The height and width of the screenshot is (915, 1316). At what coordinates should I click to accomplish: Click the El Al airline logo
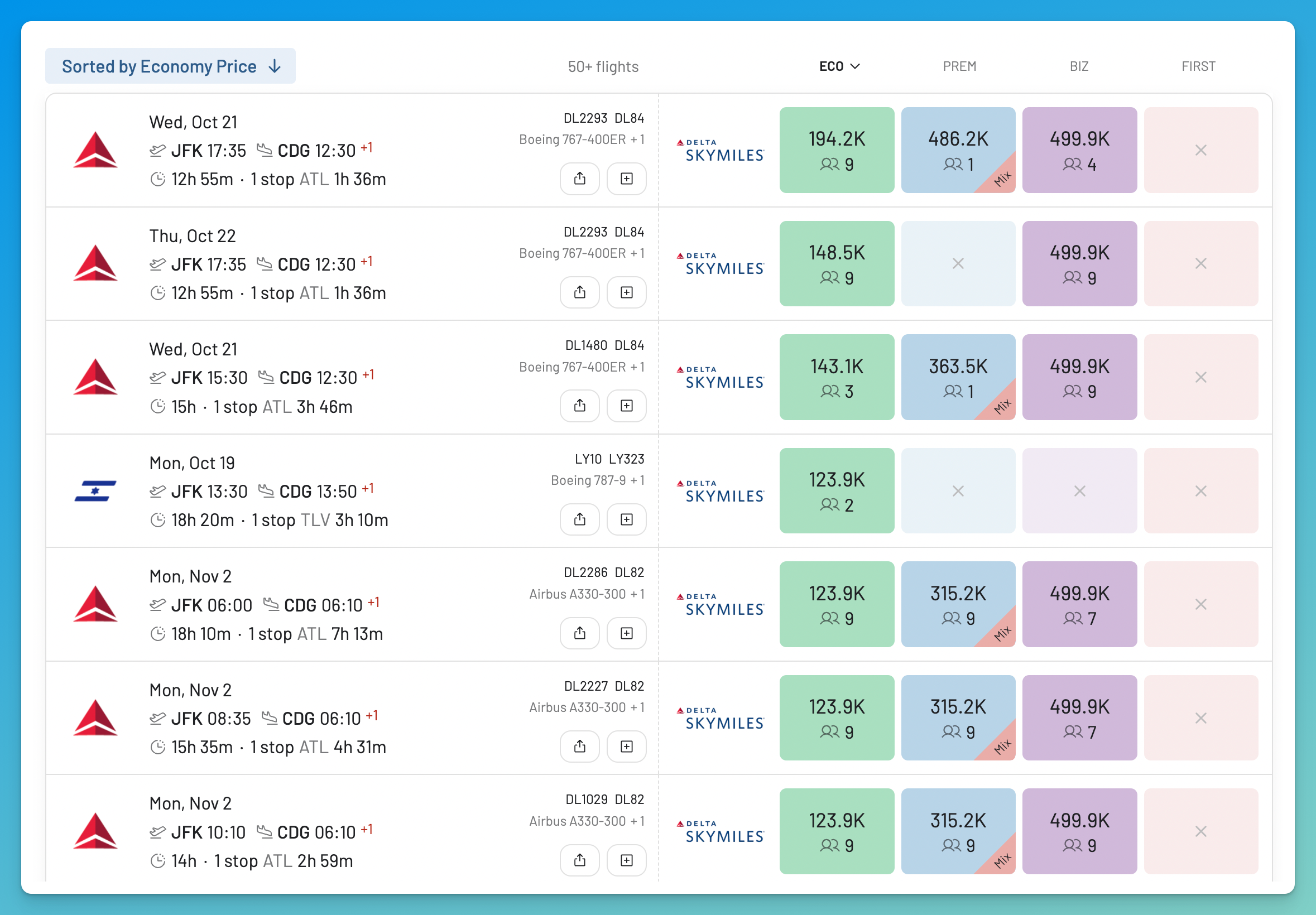point(95,491)
